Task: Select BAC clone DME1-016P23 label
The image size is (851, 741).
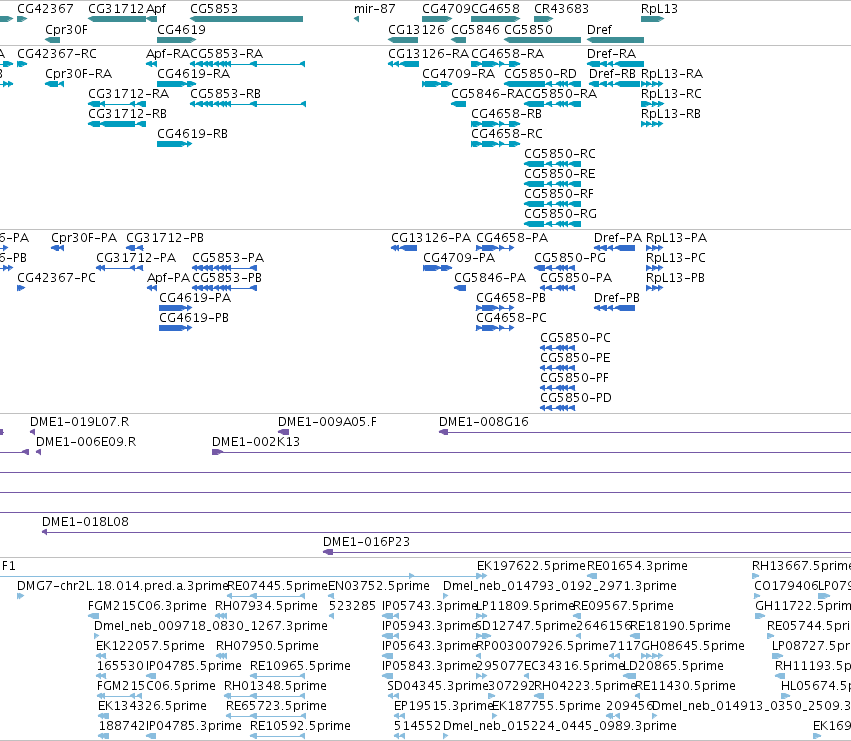Action: click(366, 542)
